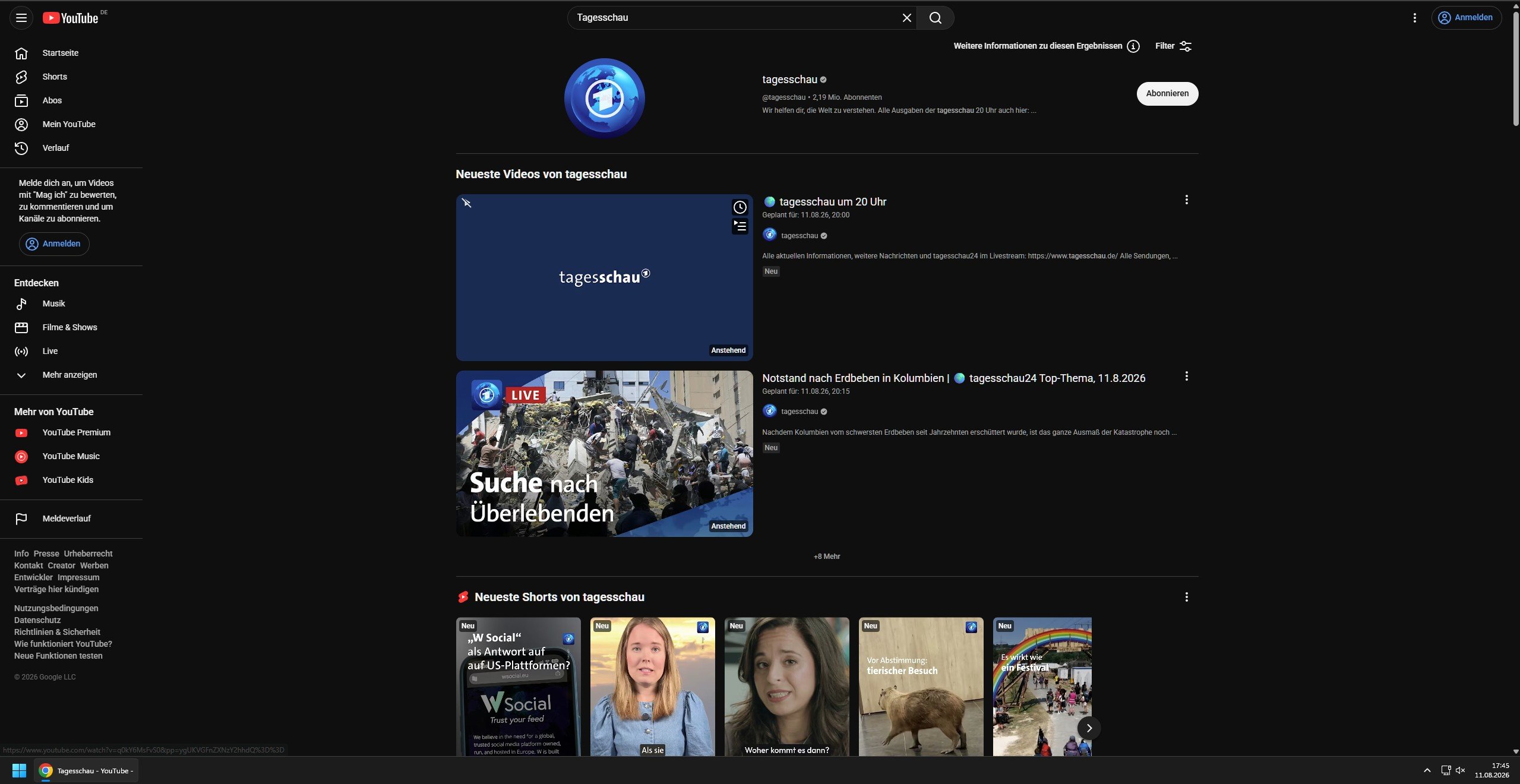Click the YouTube logo

point(71,18)
